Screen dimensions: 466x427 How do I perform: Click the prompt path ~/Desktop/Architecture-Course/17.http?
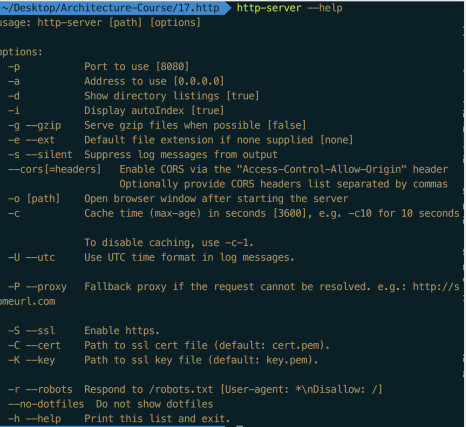pyautogui.click(x=110, y=8)
